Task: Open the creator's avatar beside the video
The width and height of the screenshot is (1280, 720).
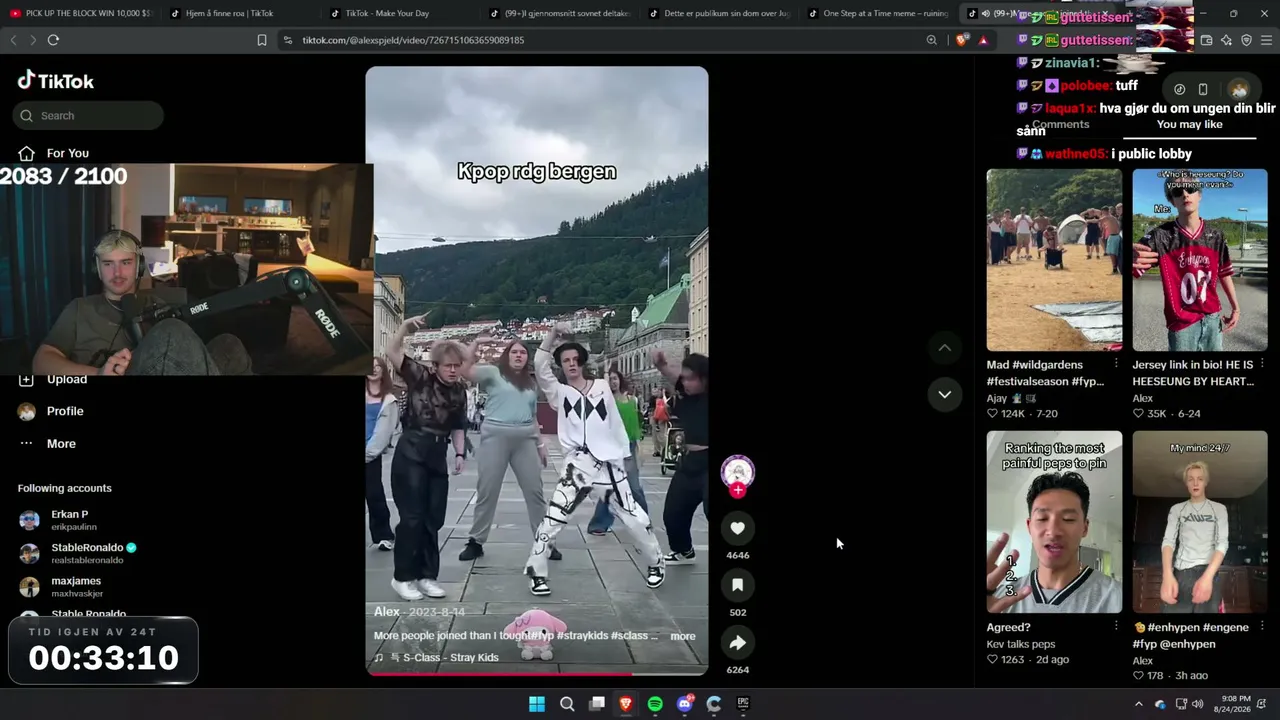Action: [738, 471]
